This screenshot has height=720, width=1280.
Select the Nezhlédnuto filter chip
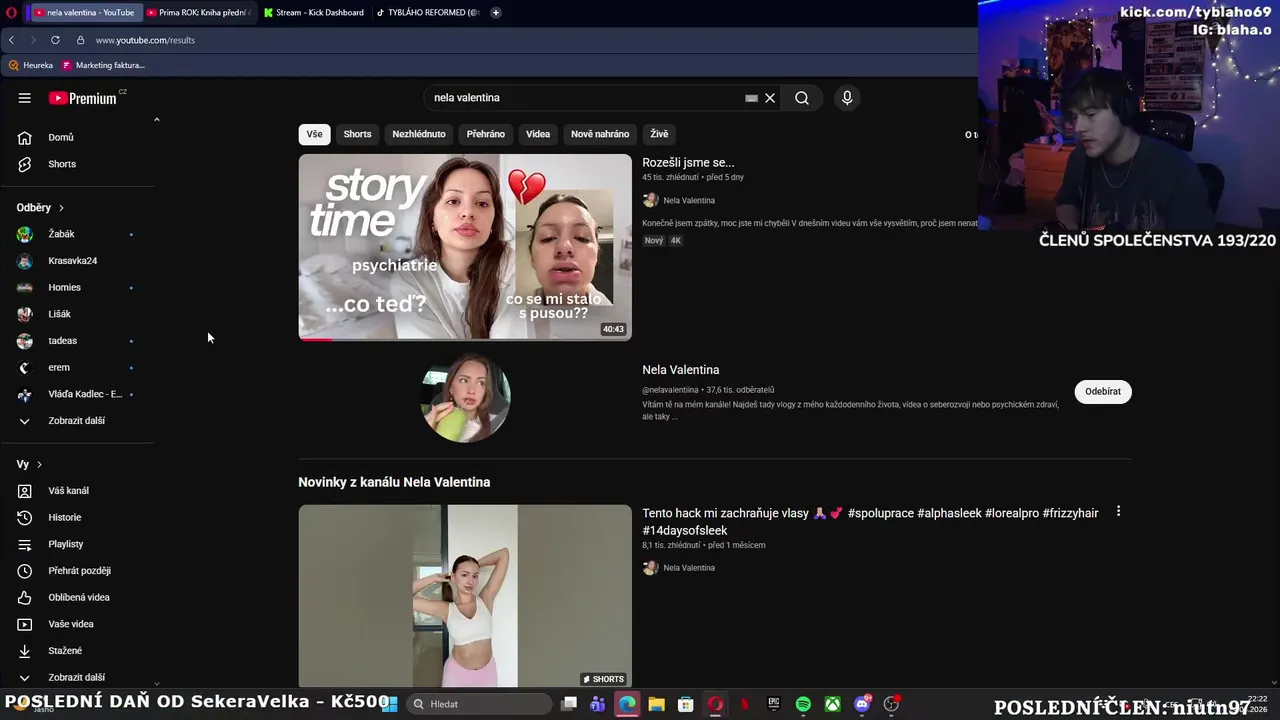[419, 134]
